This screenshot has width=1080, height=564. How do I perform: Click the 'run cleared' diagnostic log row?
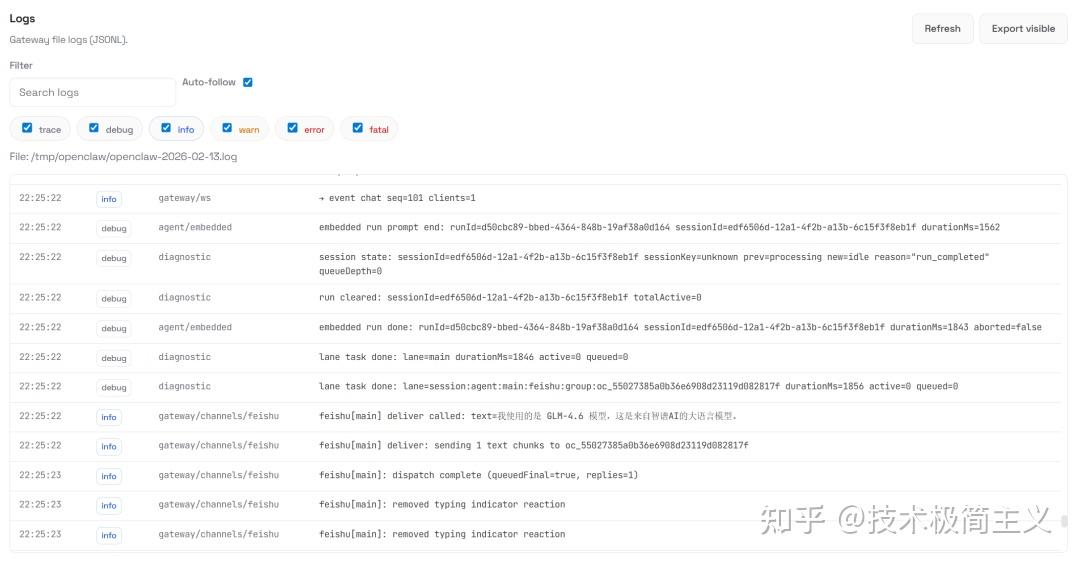click(509, 297)
